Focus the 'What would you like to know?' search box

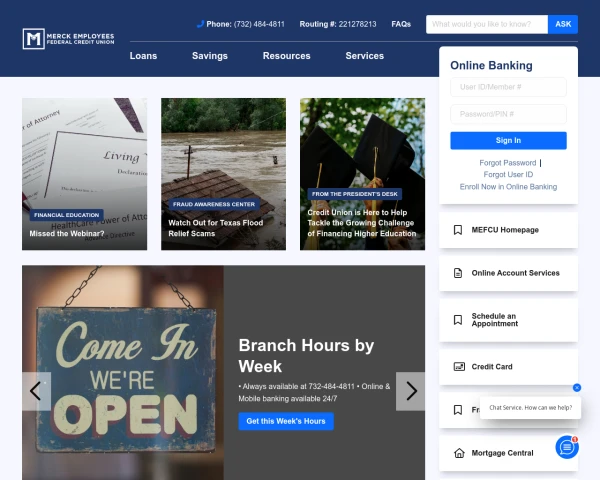coord(487,24)
